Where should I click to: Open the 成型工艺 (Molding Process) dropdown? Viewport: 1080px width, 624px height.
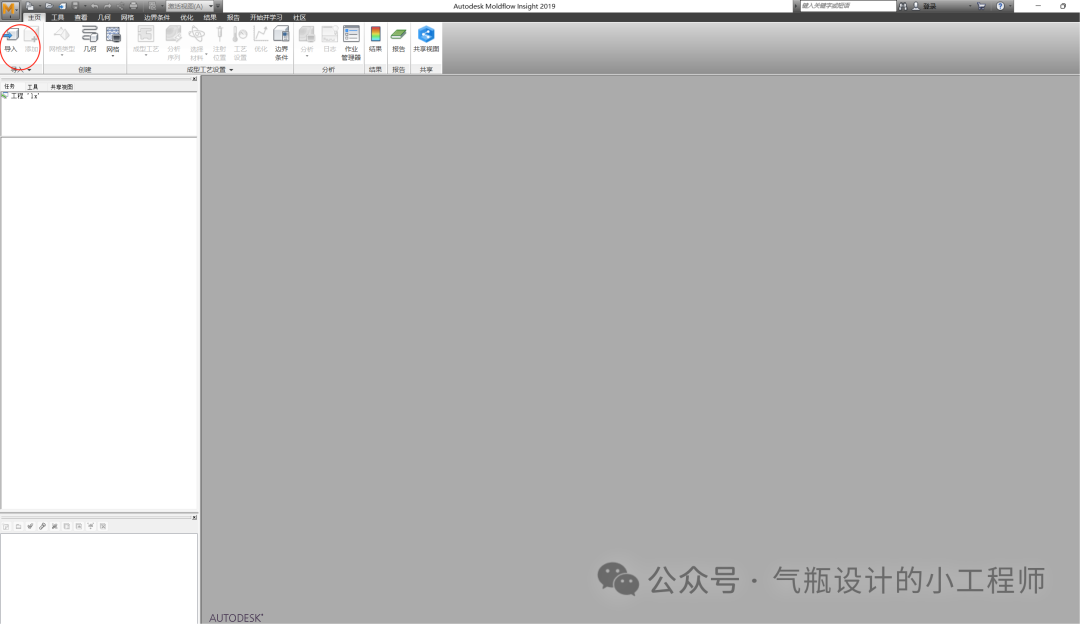click(x=145, y=41)
